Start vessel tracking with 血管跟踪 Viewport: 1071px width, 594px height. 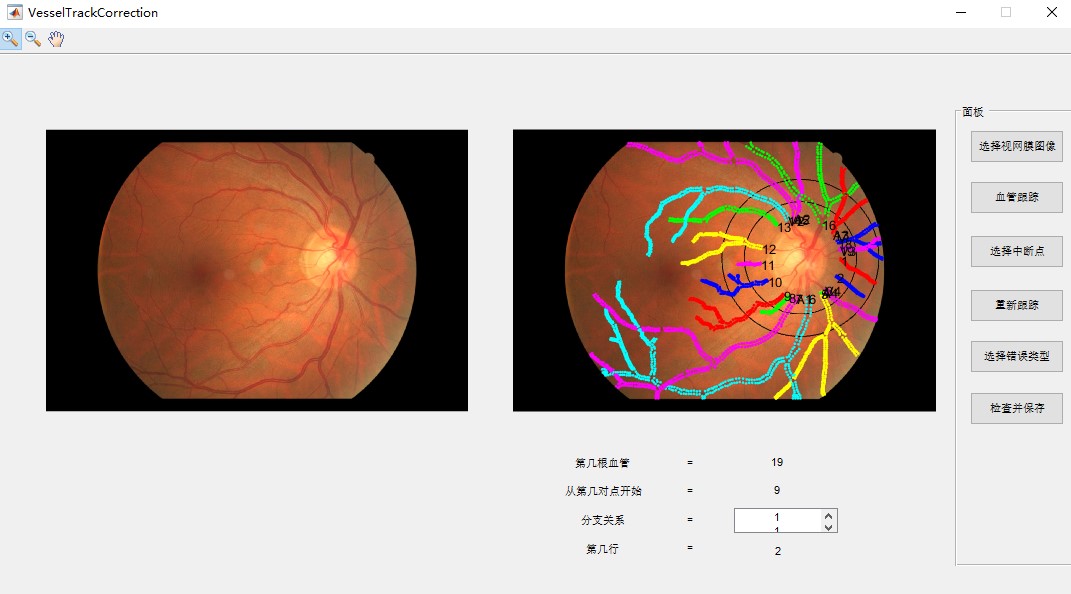[1016, 197]
